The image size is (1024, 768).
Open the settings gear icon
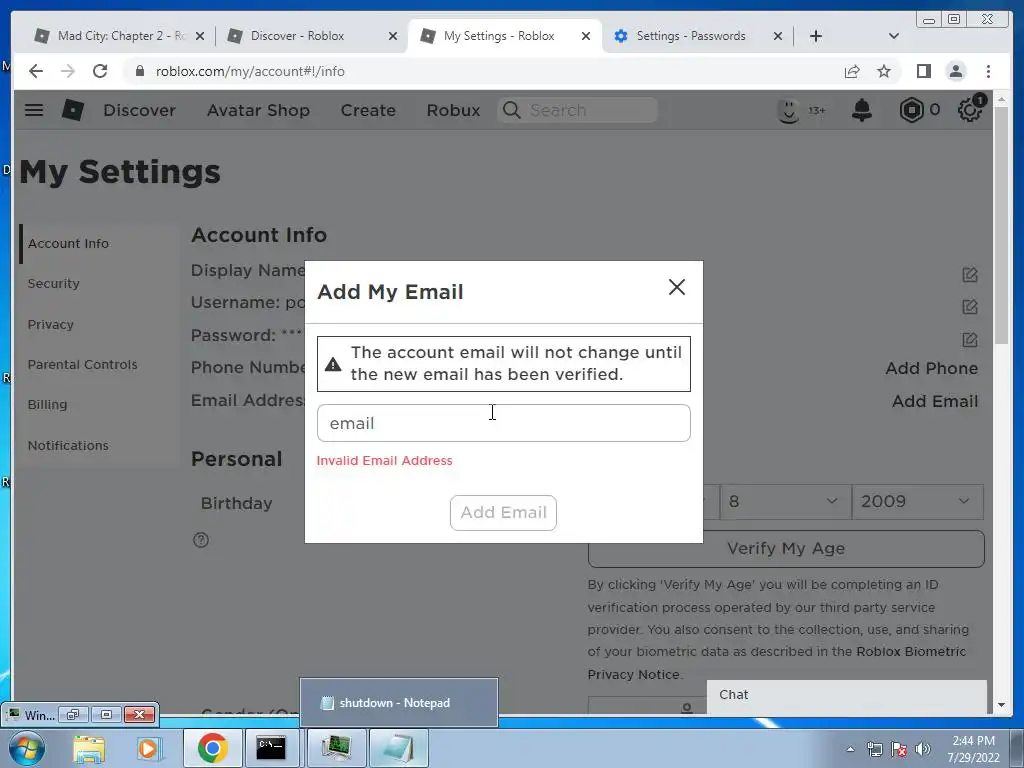pos(970,109)
